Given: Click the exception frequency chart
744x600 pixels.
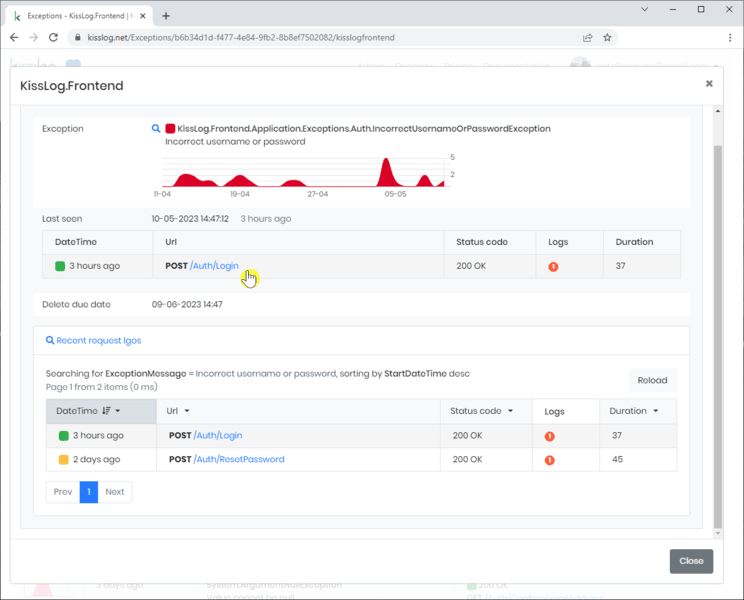Looking at the screenshot, I should point(304,172).
